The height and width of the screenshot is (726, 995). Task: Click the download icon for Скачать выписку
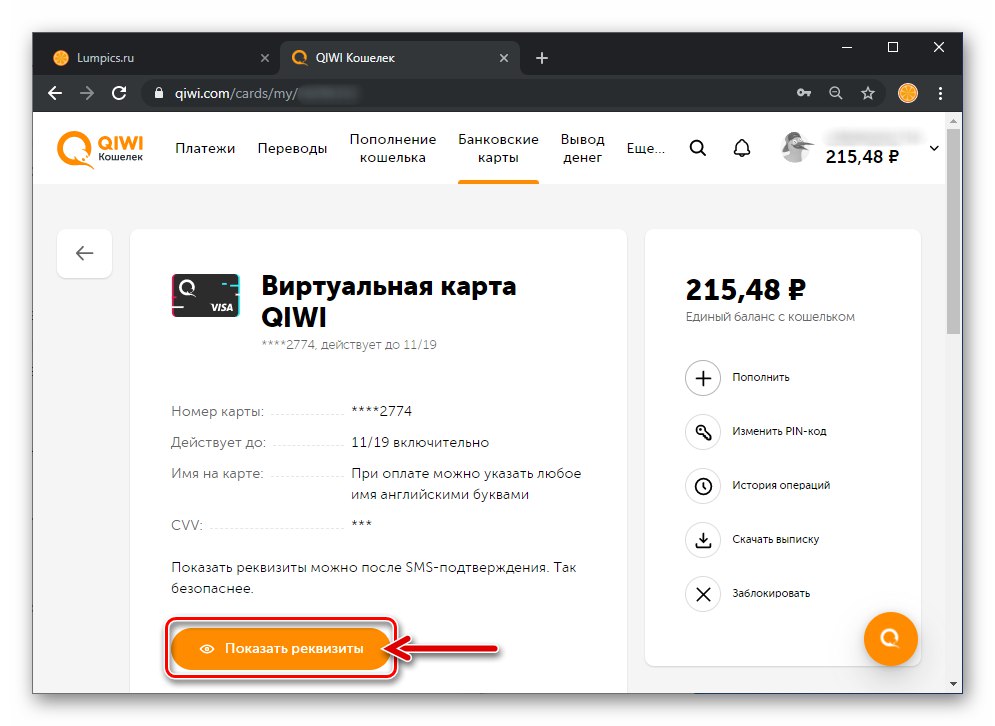pyautogui.click(x=702, y=540)
